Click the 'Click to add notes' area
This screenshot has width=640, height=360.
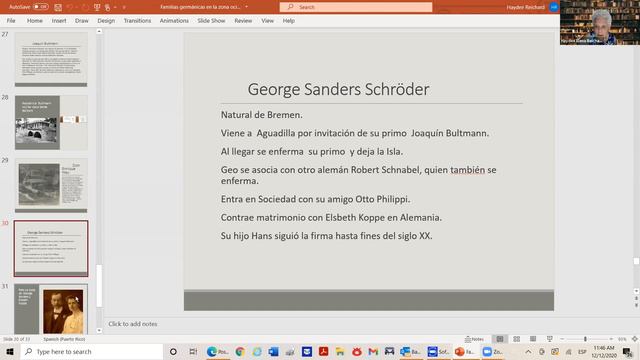point(133,324)
